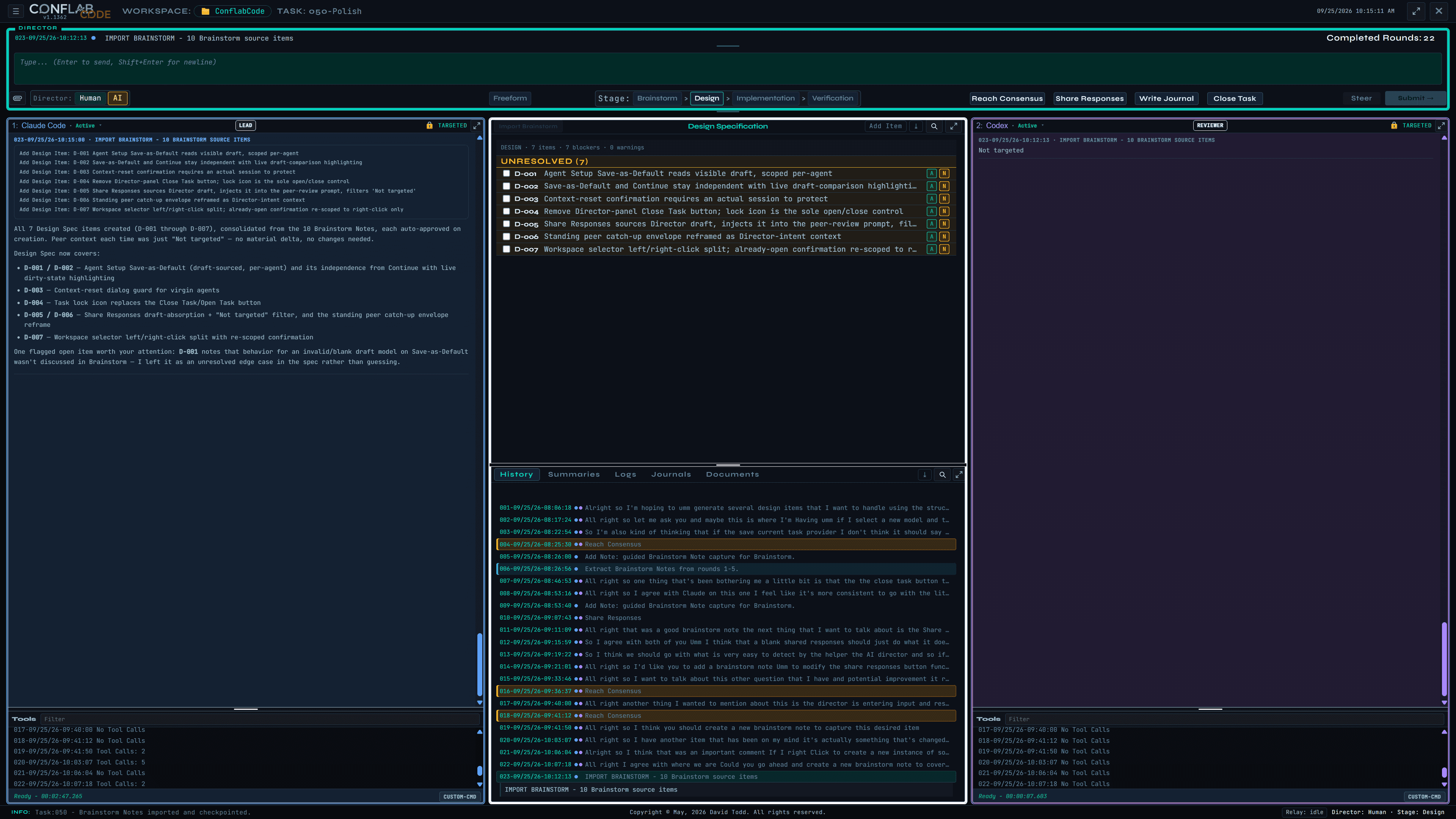Click Add Item in Design Specification
Screen dimensions: 1456x819
point(885,127)
